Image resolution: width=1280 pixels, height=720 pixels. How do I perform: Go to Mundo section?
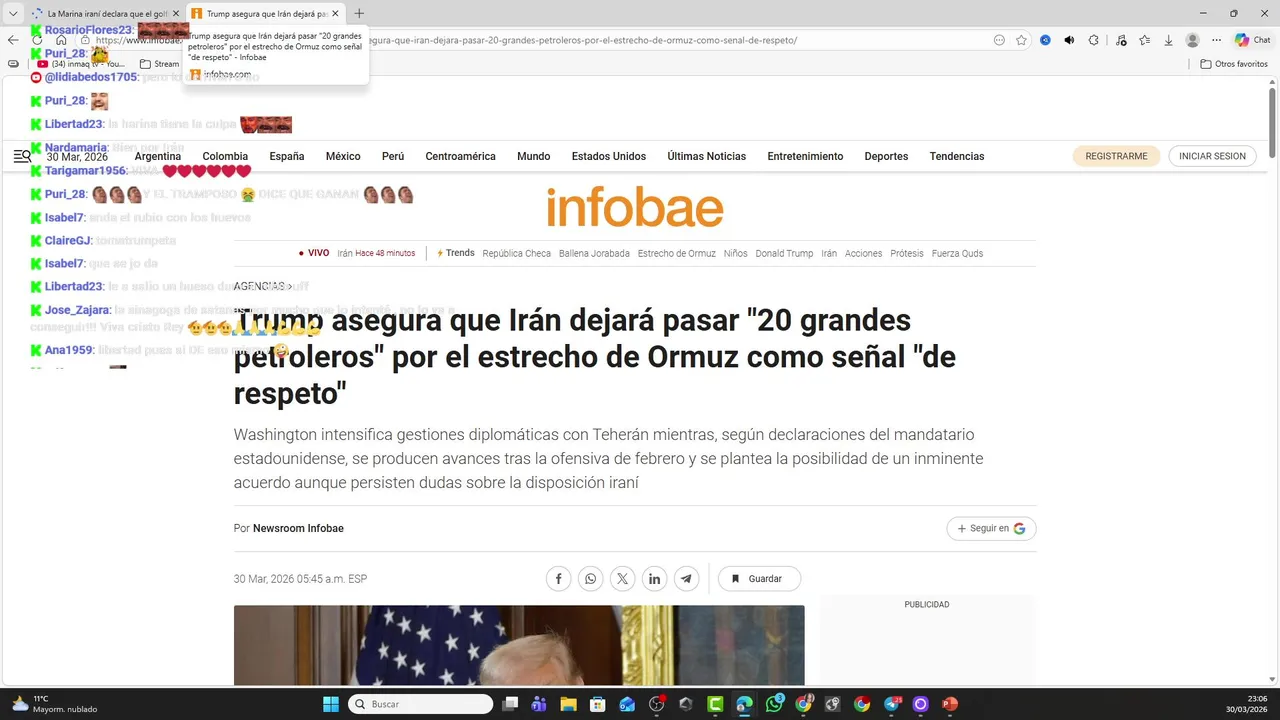pos(534,156)
